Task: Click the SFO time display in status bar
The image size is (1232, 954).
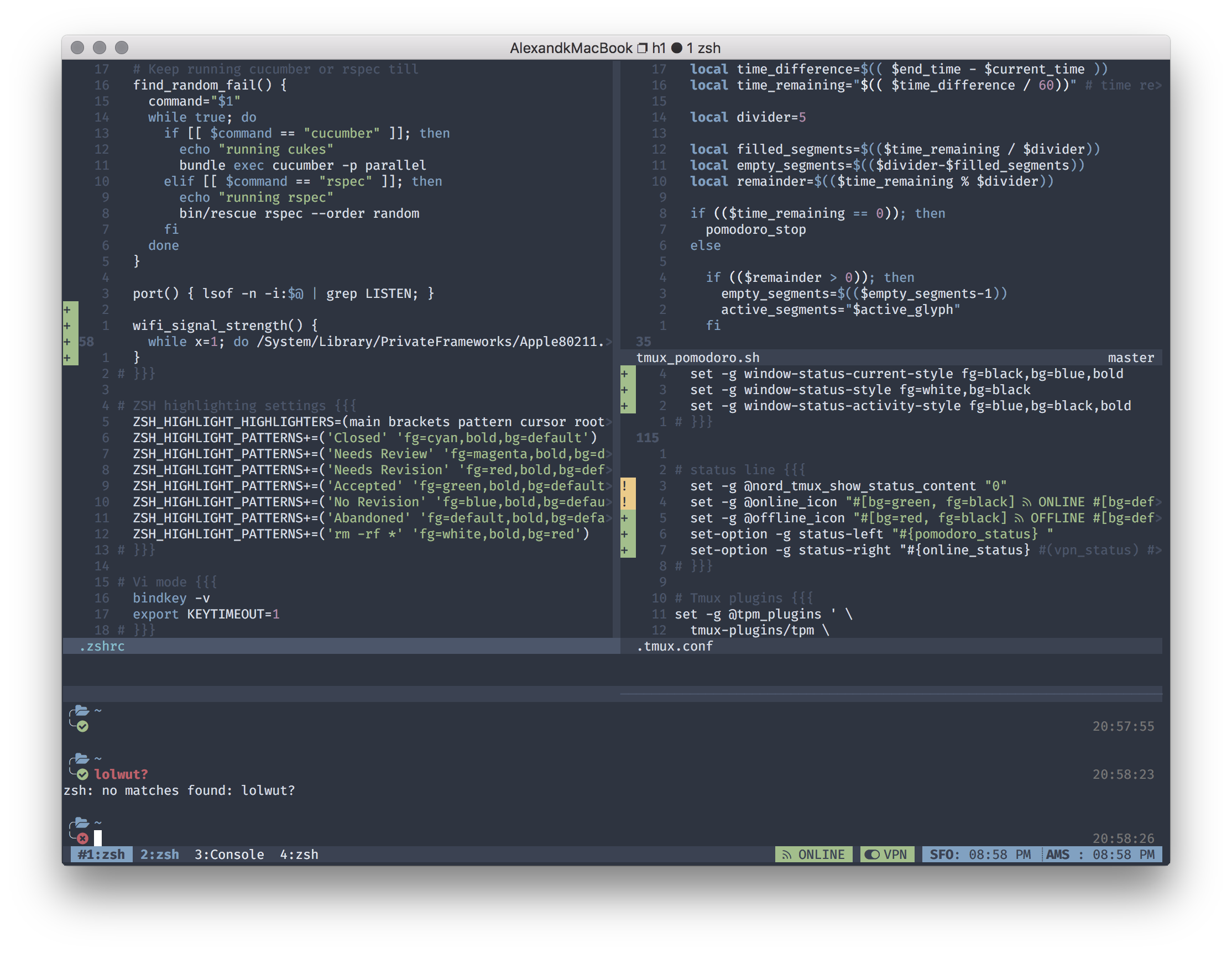Action: (x=980, y=855)
